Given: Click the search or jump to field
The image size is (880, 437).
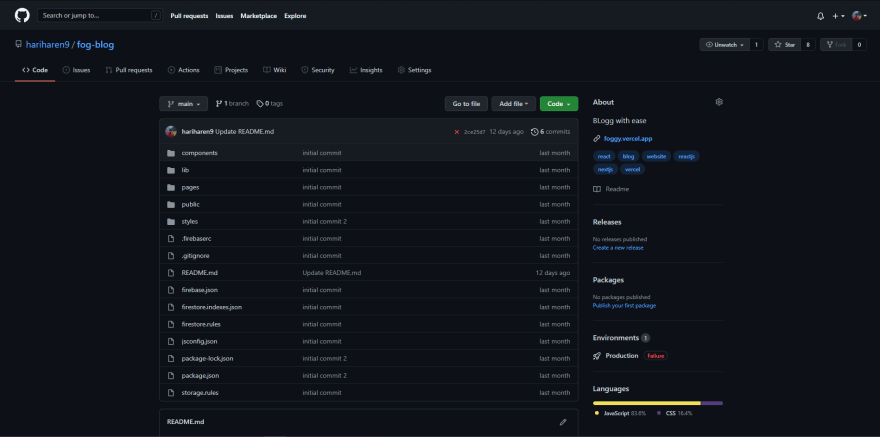Looking at the screenshot, I should [100, 16].
